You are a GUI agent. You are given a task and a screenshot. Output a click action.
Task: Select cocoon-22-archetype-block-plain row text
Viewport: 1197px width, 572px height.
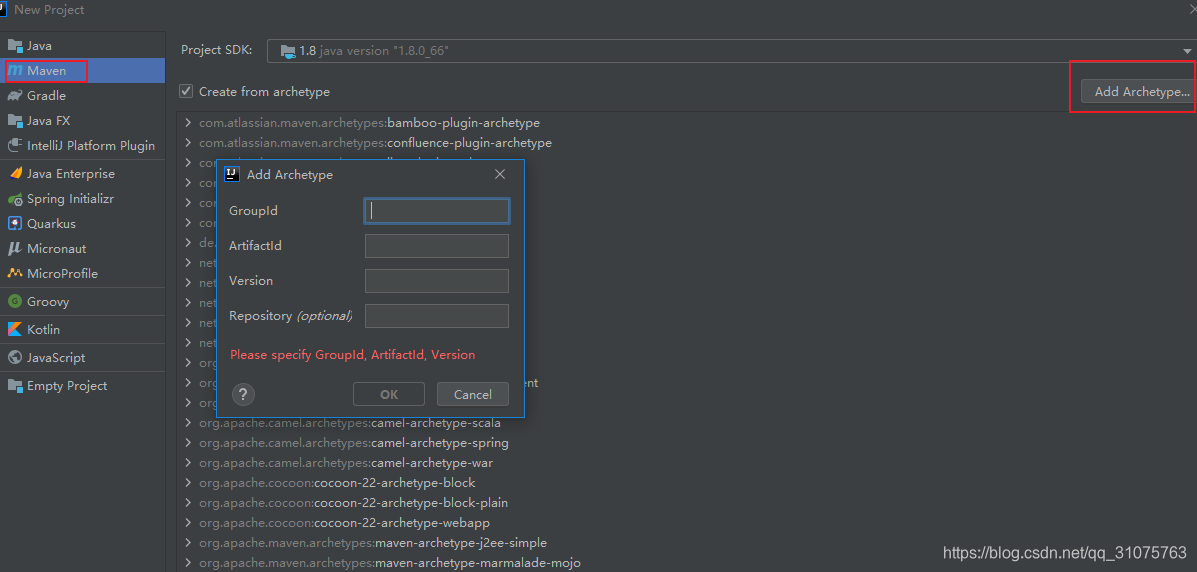353,503
